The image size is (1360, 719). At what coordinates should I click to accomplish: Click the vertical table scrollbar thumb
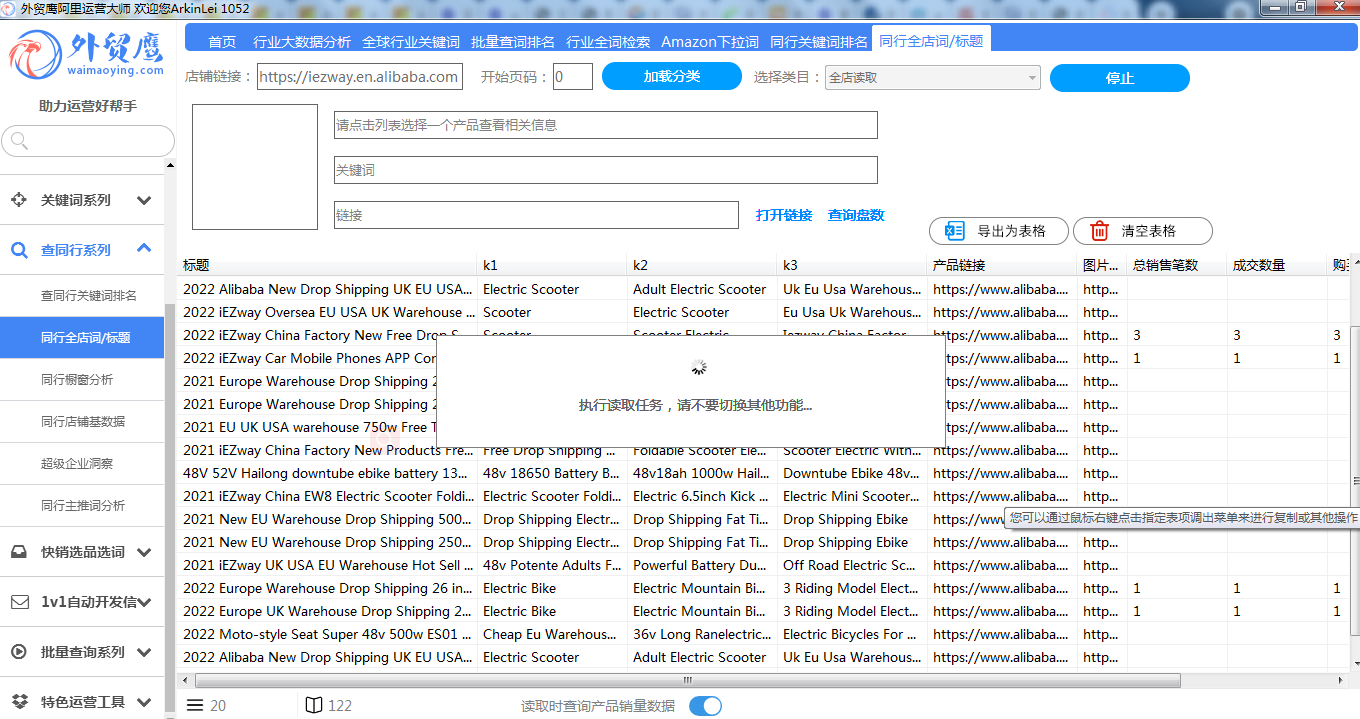(1354, 480)
